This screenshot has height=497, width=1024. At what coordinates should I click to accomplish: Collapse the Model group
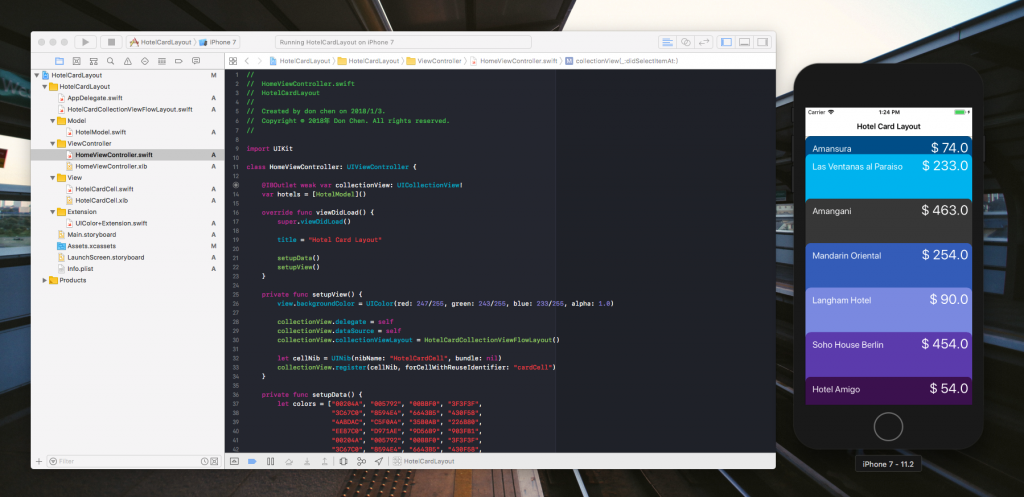tap(53, 121)
